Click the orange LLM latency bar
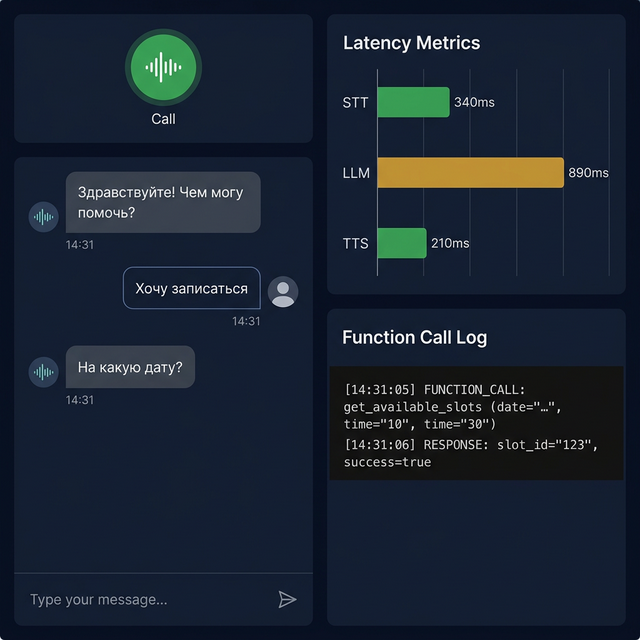This screenshot has width=640, height=640. [471, 173]
